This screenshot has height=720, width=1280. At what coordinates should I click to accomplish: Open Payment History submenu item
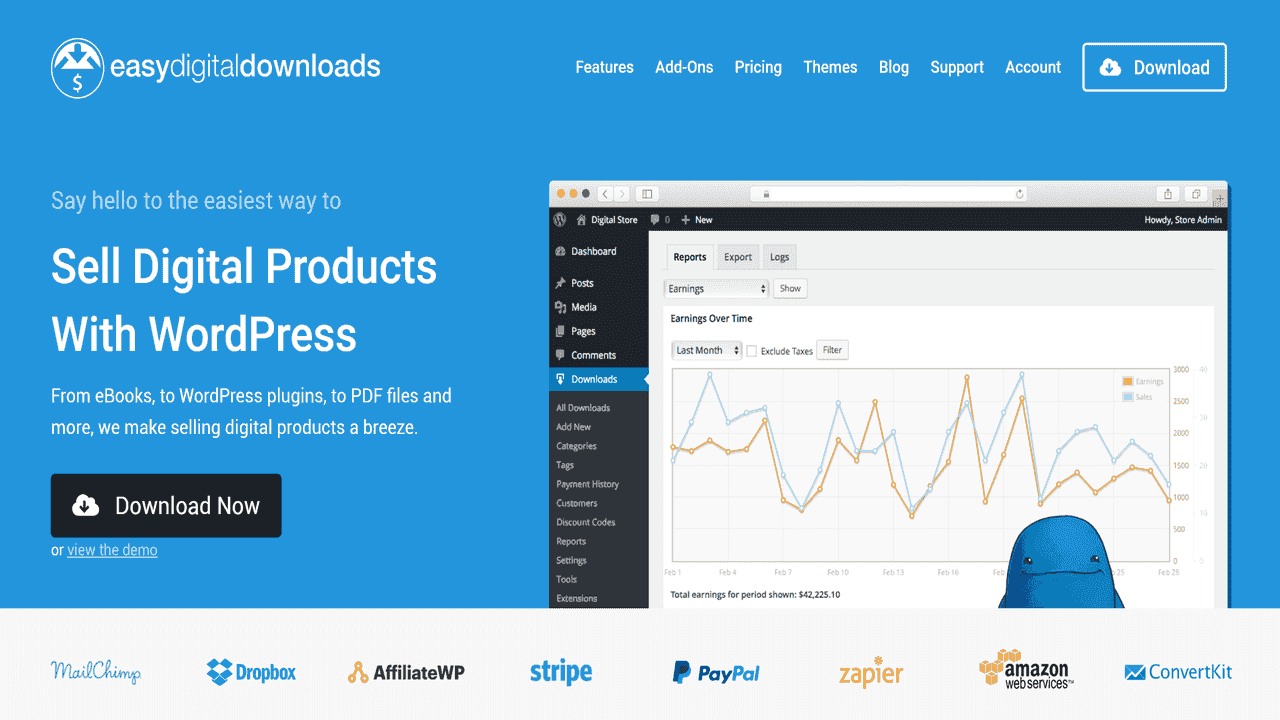tap(588, 484)
